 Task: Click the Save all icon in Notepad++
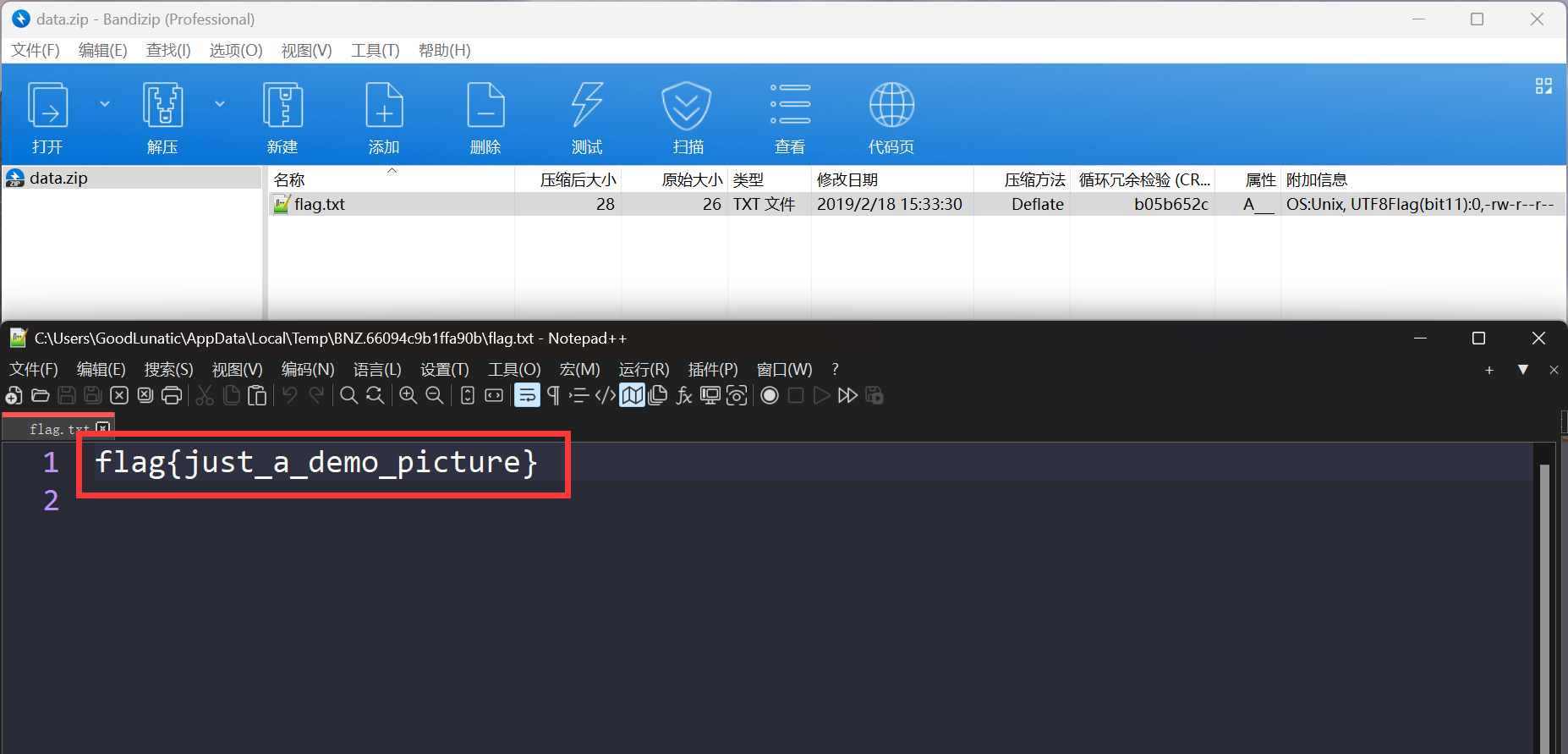pyautogui.click(x=93, y=395)
